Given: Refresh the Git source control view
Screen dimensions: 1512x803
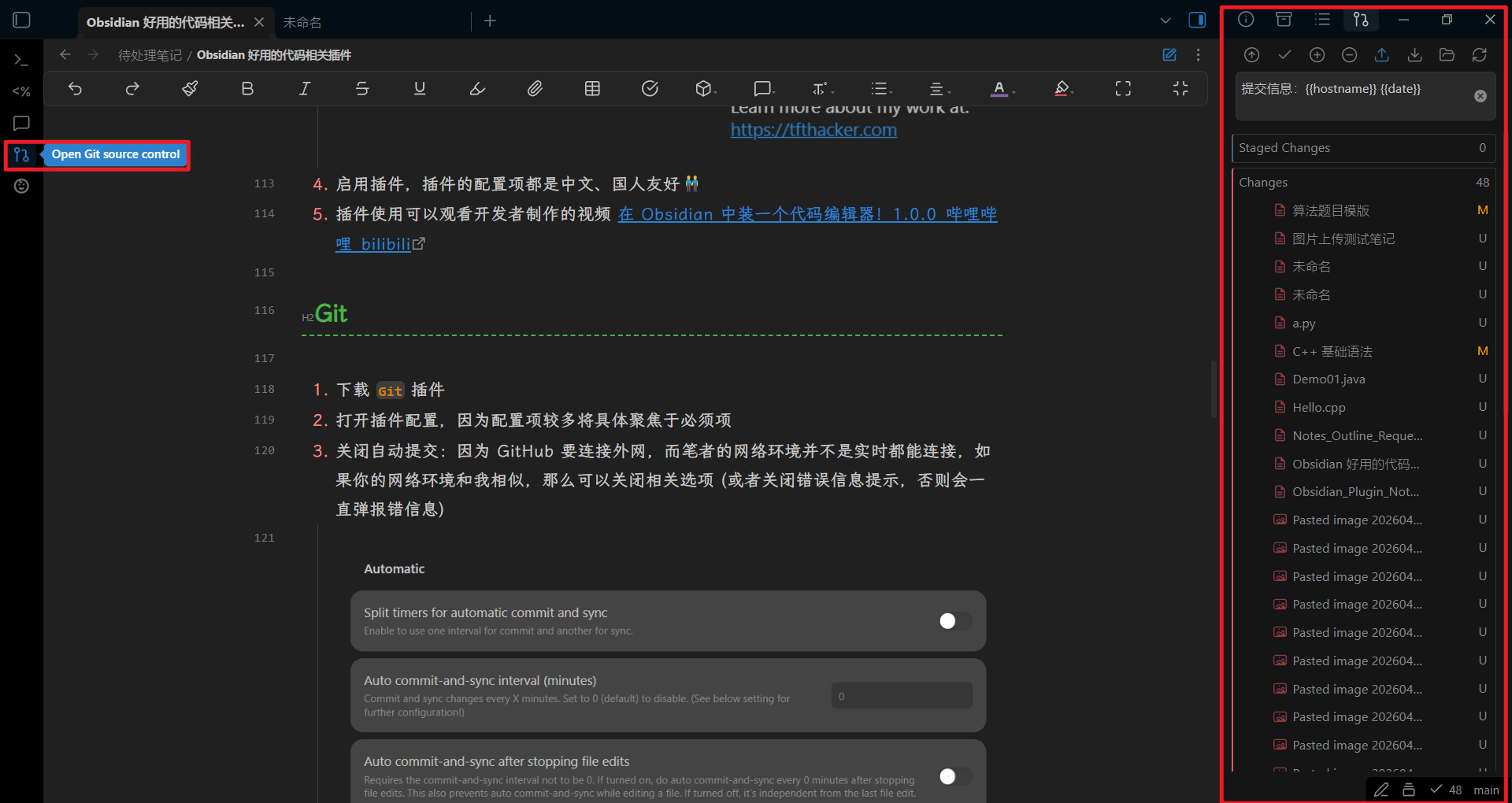Looking at the screenshot, I should click(x=1480, y=54).
